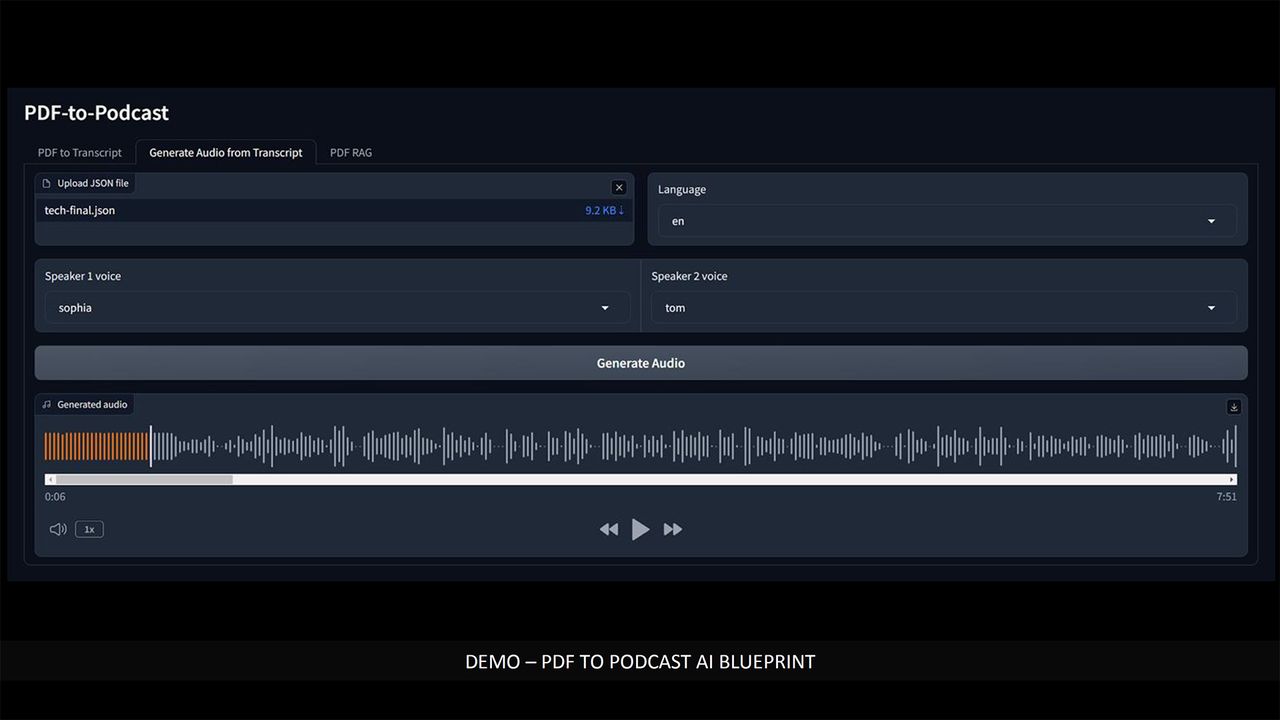Click the 7:51 total duration label
Screen dimensions: 1280x720
coord(1226,497)
